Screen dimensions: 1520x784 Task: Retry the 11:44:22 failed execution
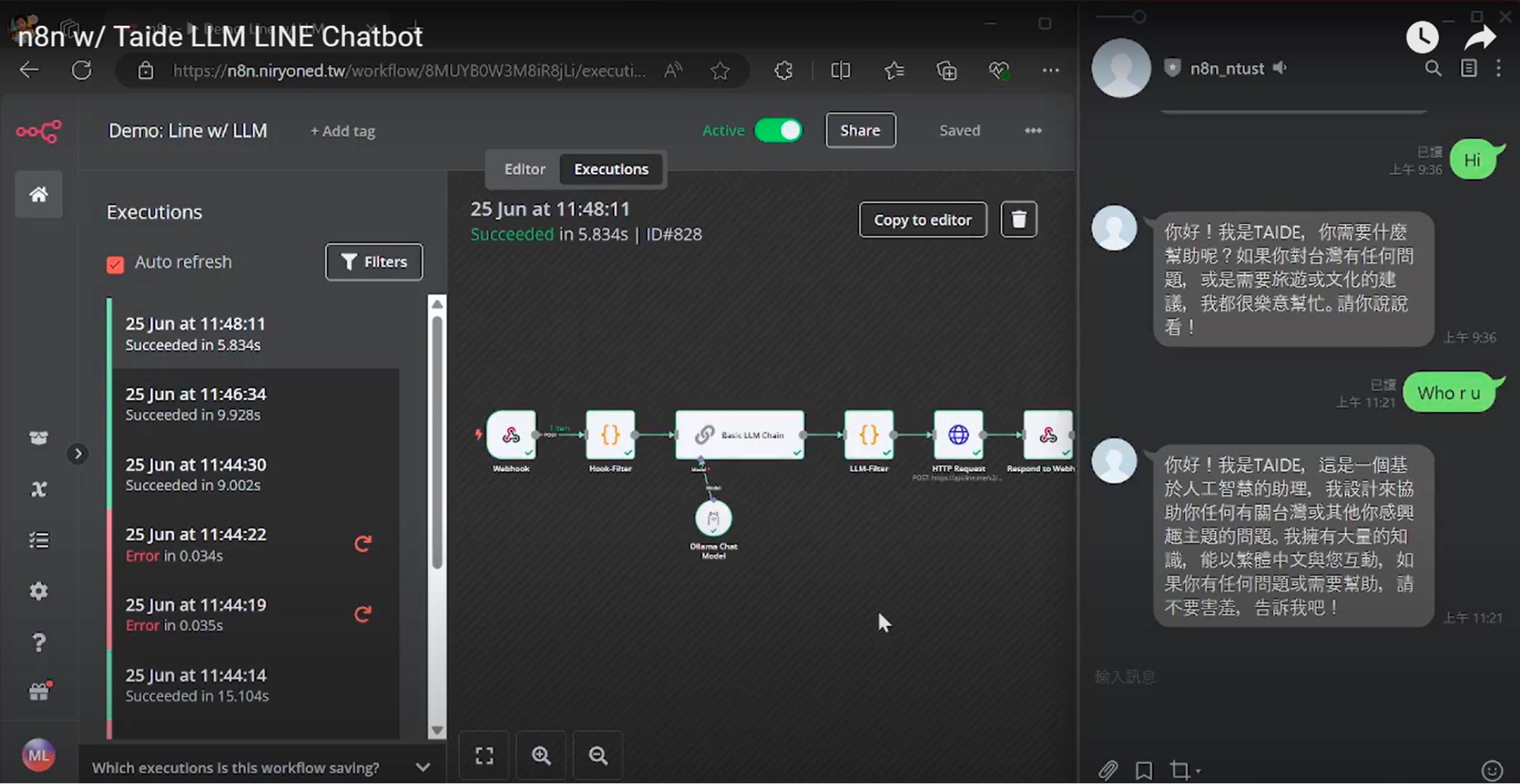click(363, 544)
